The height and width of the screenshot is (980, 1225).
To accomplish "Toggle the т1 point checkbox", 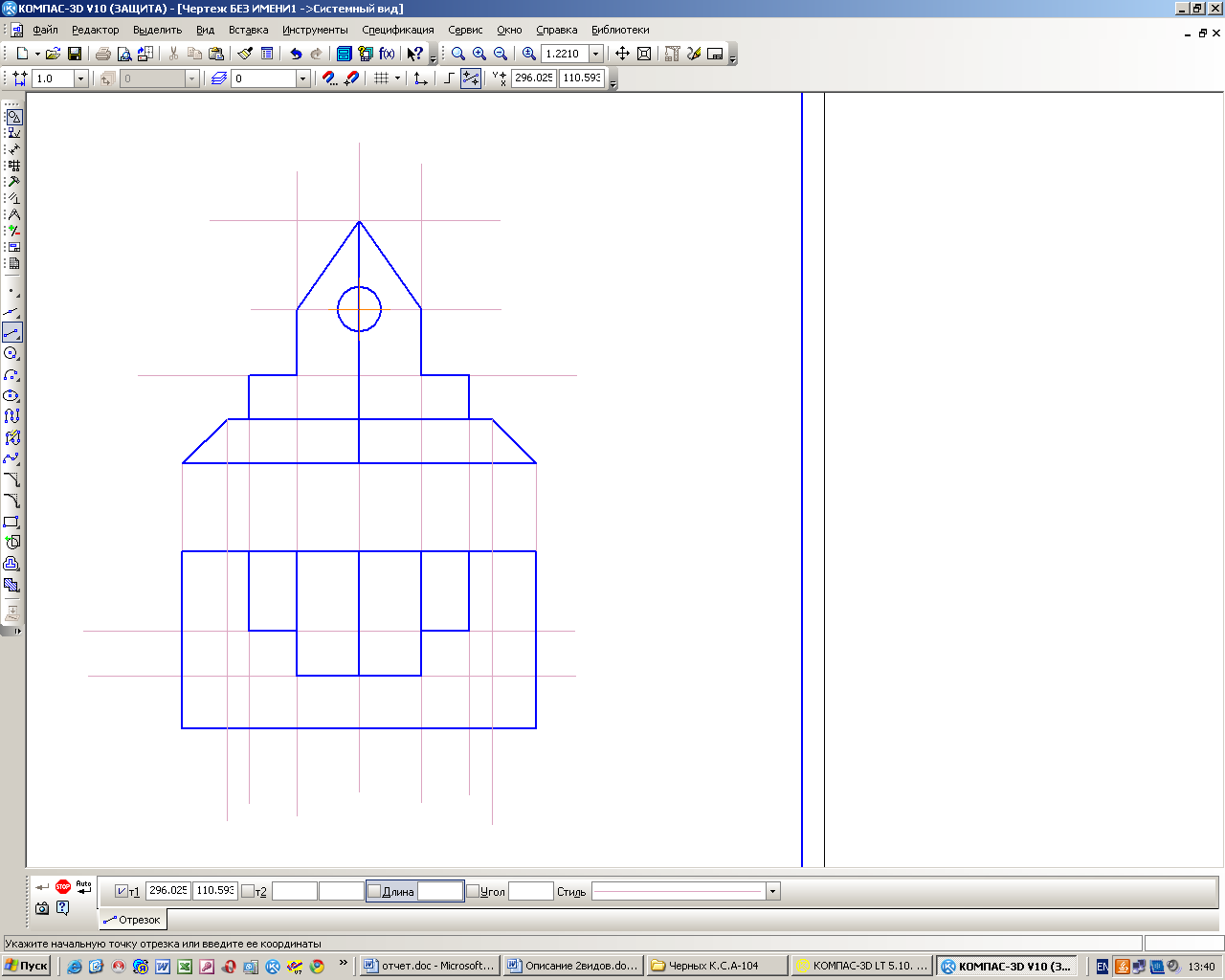I will point(122,891).
